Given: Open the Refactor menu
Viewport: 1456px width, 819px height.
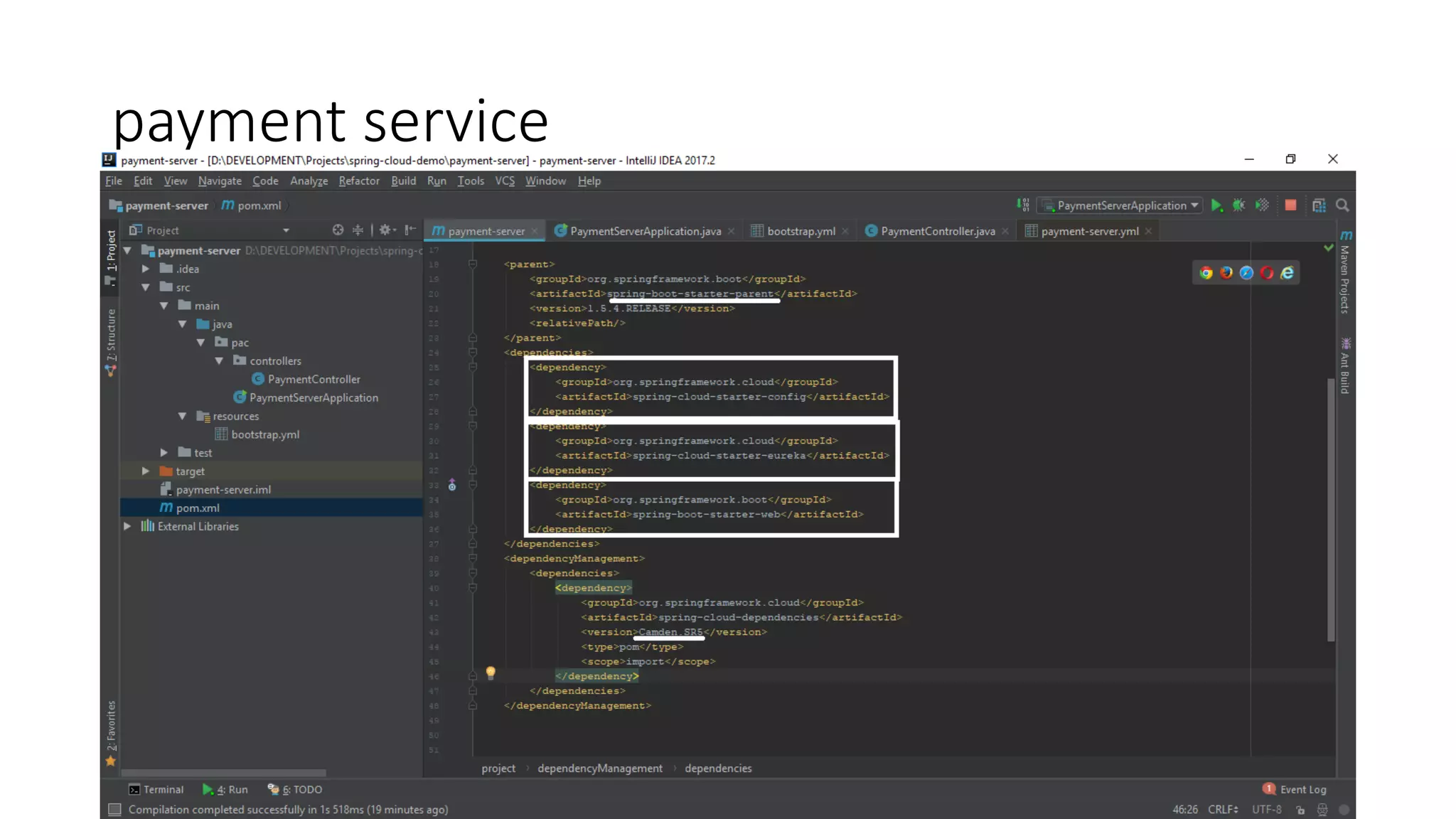Looking at the screenshot, I should (359, 181).
